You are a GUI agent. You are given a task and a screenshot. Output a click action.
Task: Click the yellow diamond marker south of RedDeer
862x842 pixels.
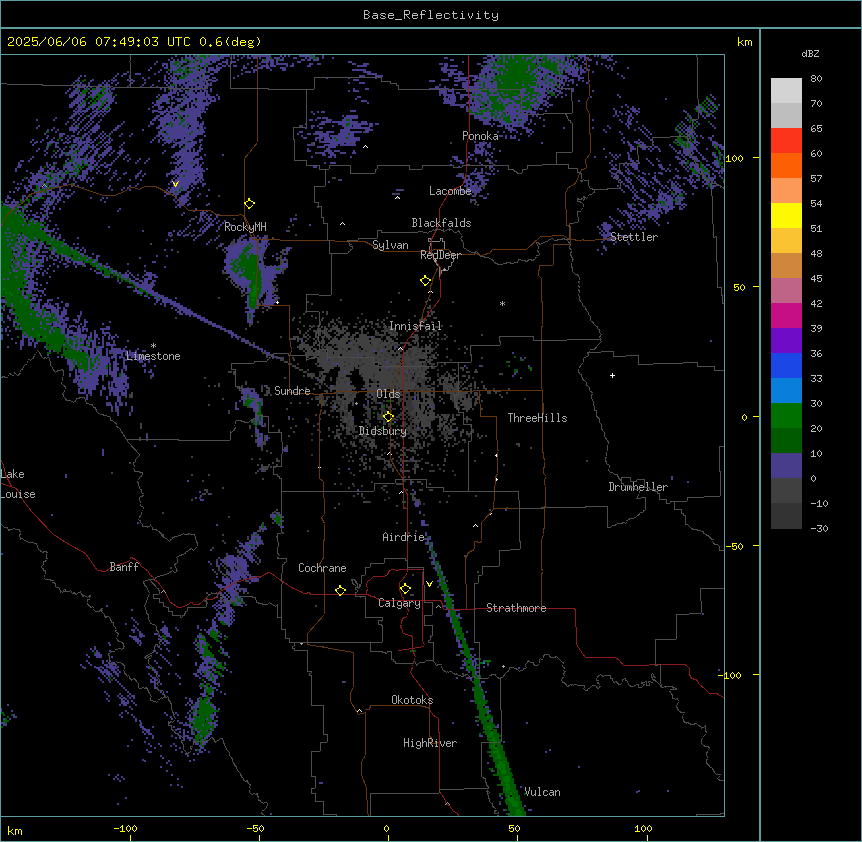(425, 281)
